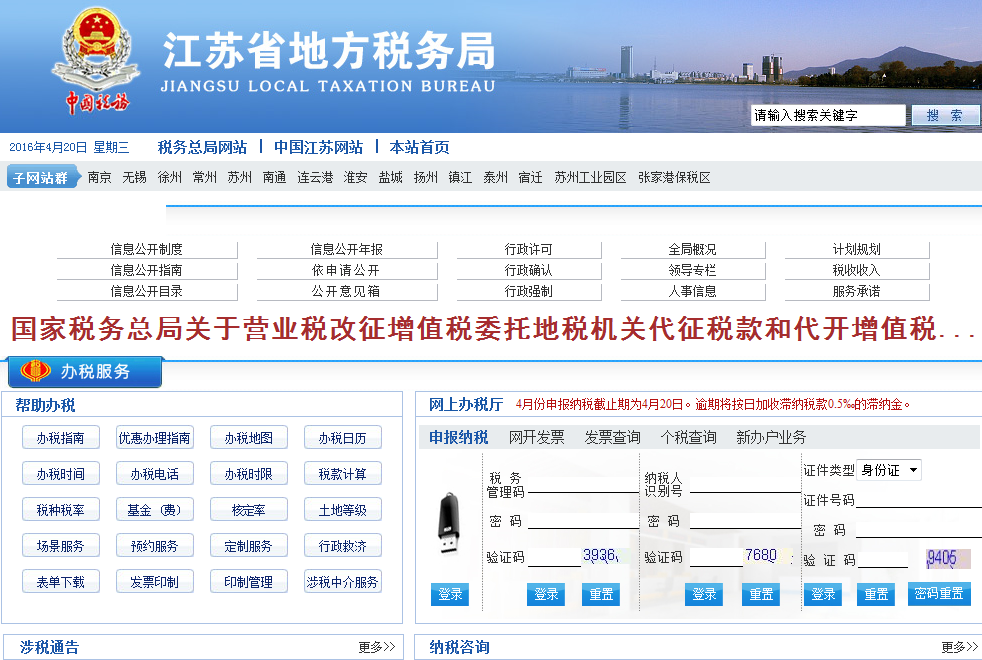
Task: Switch to the 申报纳税 tab
Action: (458, 437)
